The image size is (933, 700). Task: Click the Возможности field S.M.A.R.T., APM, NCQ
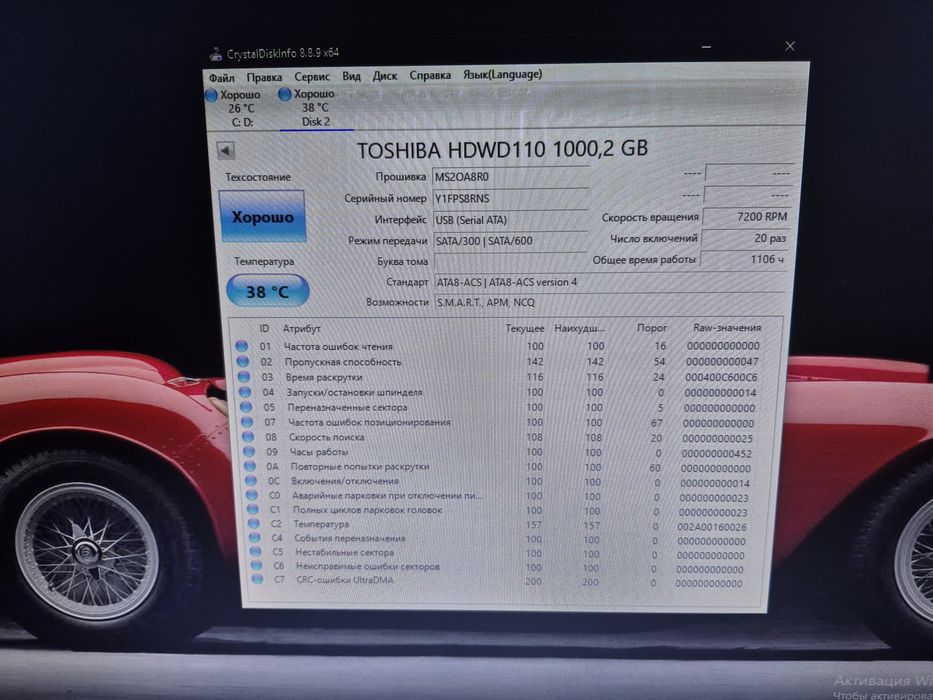609,302
